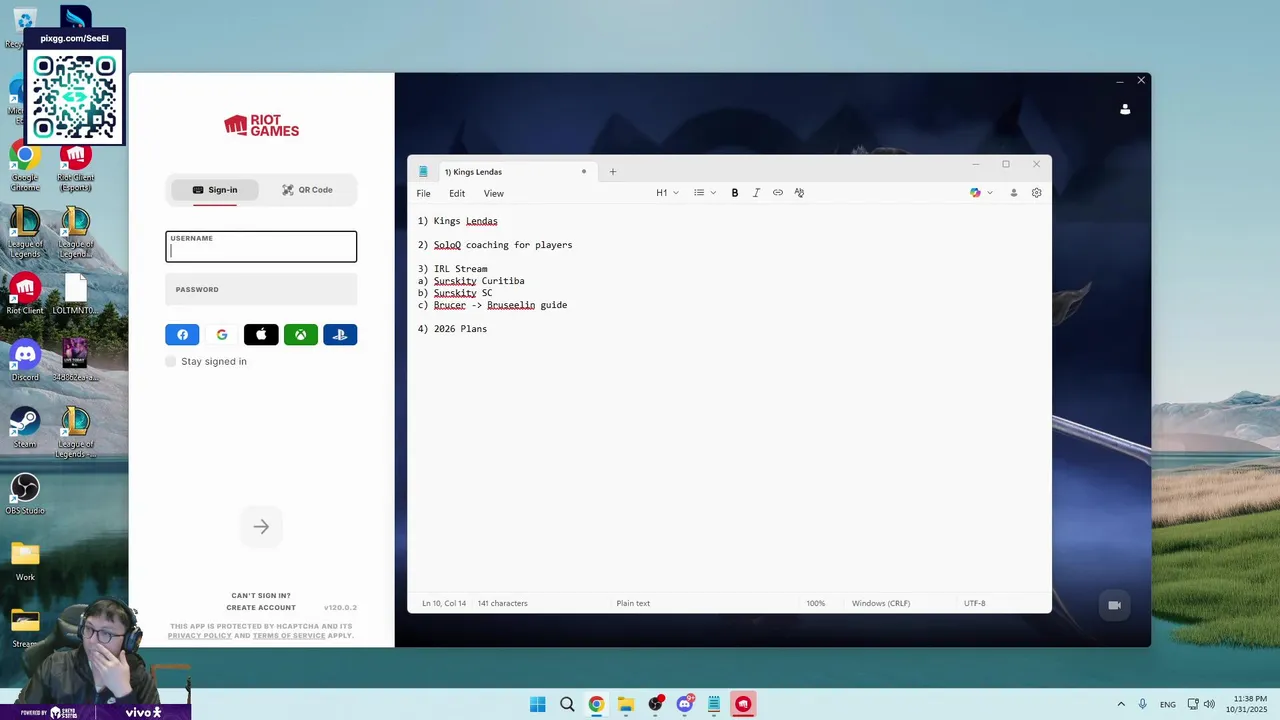The height and width of the screenshot is (720, 1280).
Task: Open File Explorer from taskbar
Action: point(626,704)
